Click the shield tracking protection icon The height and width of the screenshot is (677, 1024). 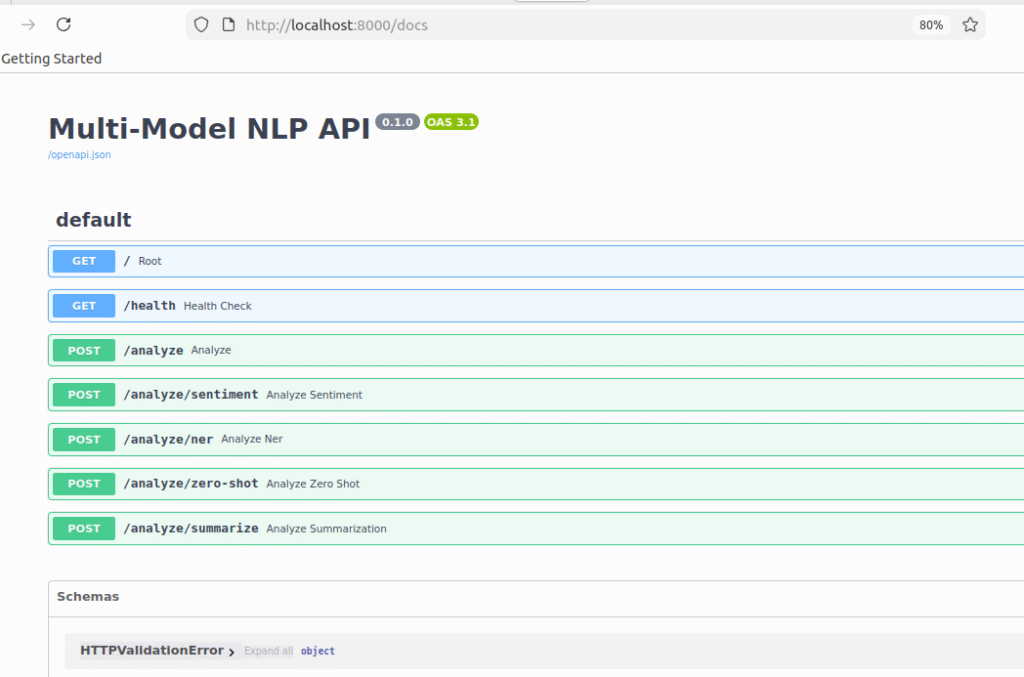(x=201, y=25)
